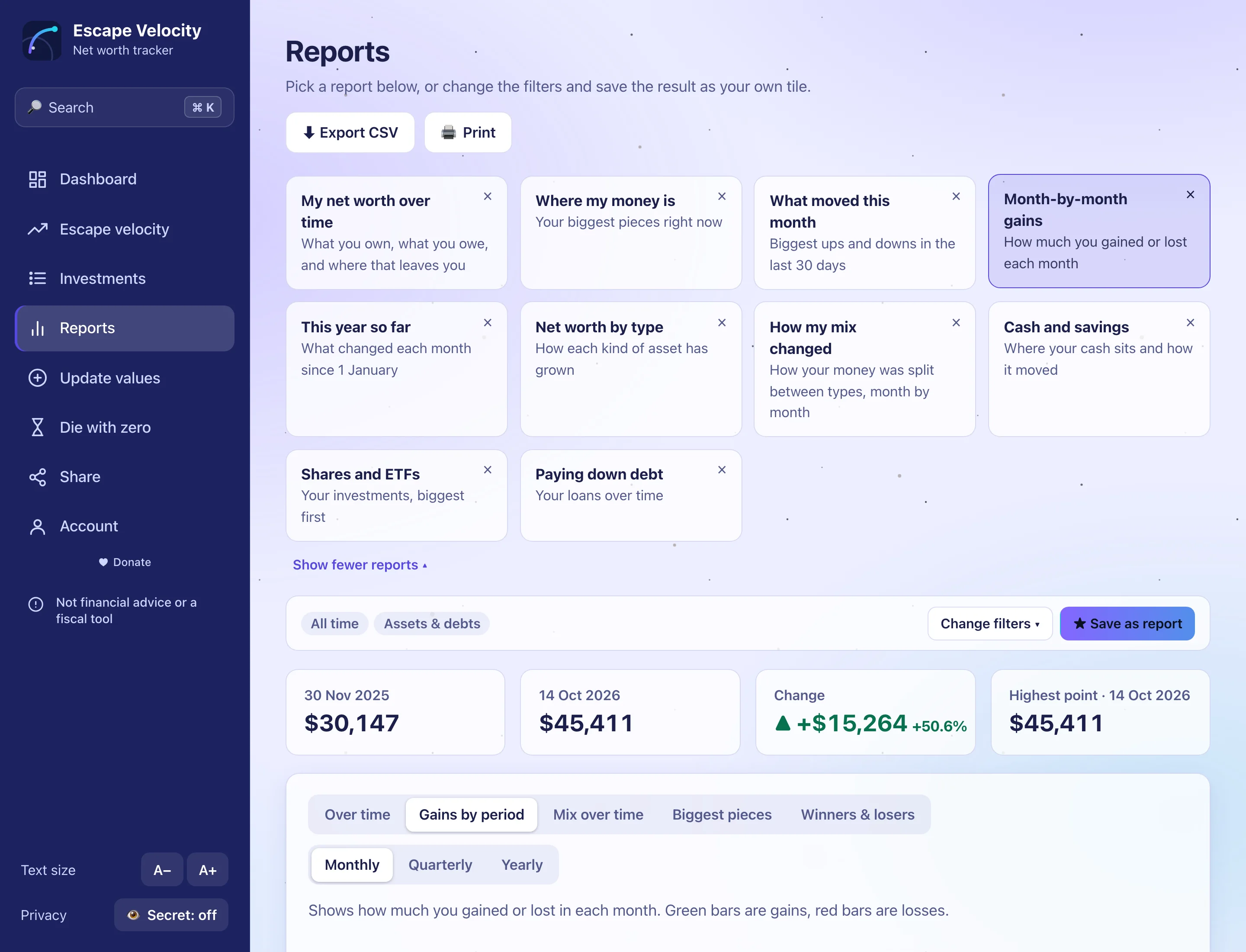Open the Paying down debt report tile
The image size is (1246, 952).
click(x=631, y=496)
